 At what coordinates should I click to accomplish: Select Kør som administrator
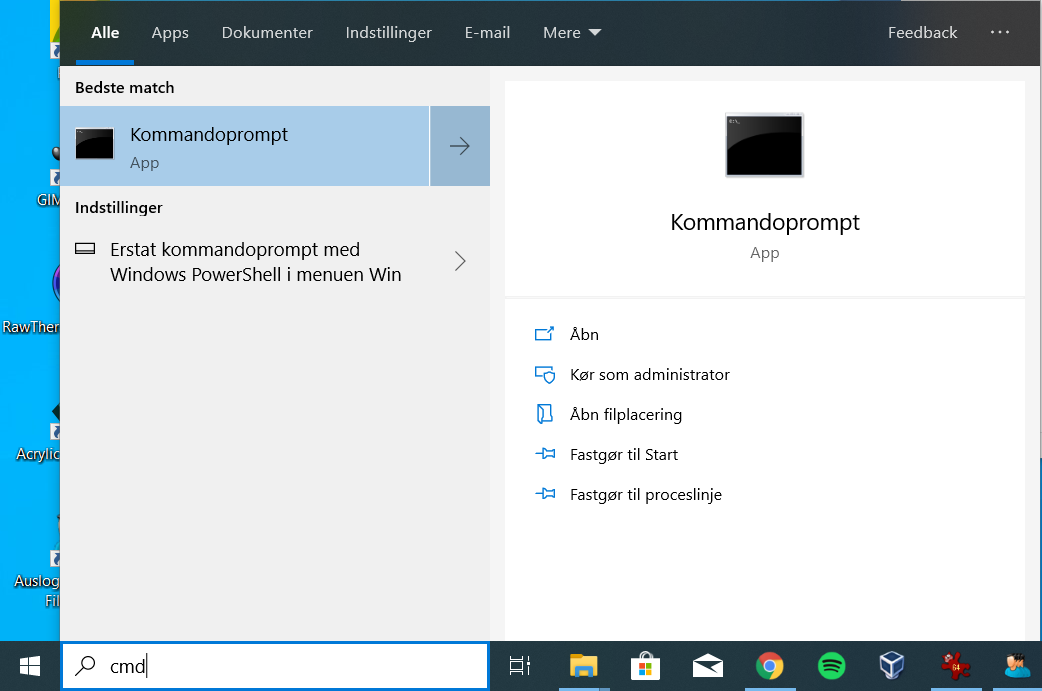point(647,374)
